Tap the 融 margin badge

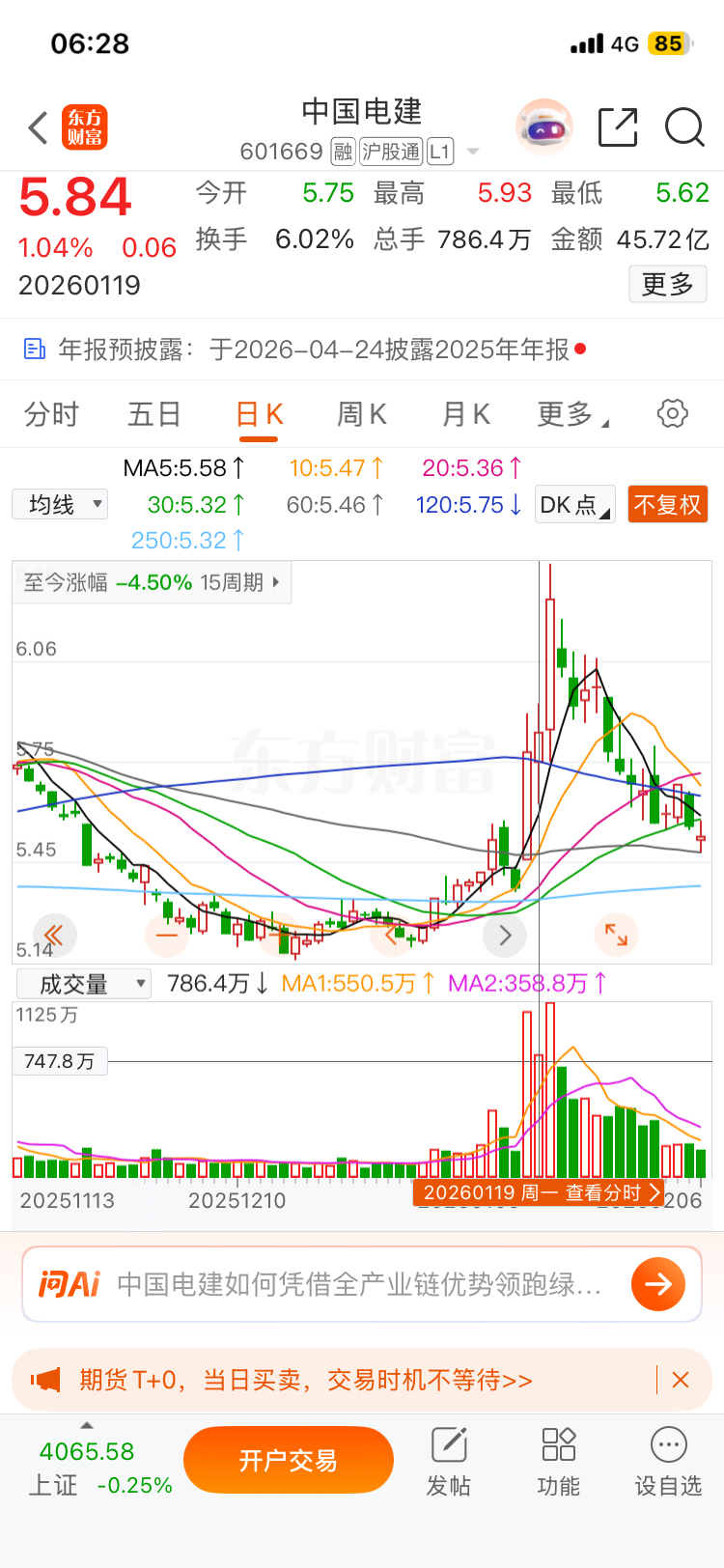(343, 152)
